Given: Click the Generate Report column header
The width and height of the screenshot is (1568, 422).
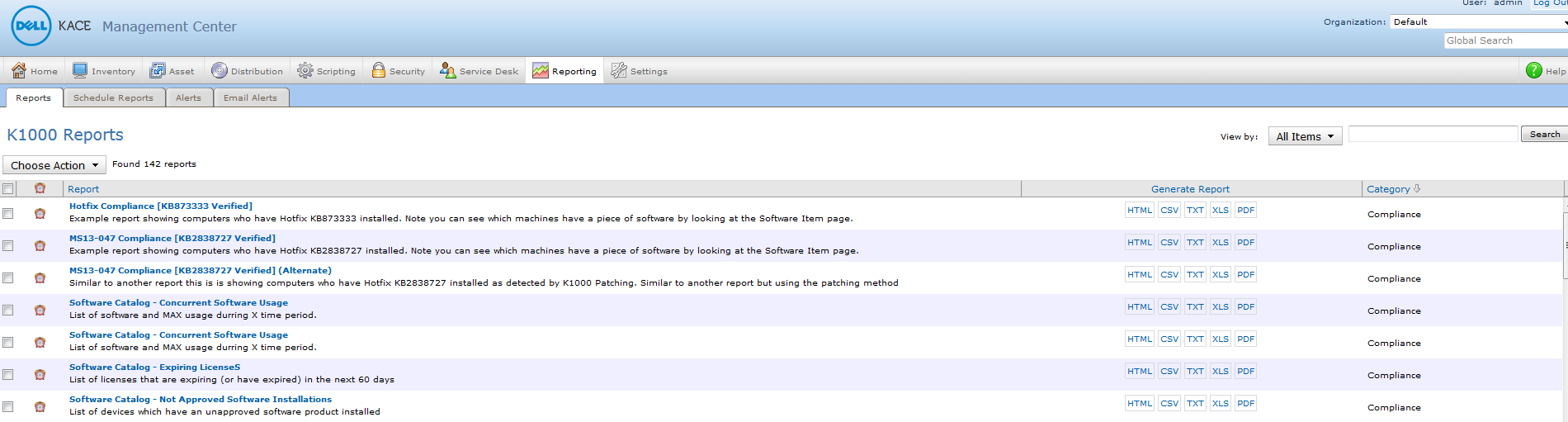Looking at the screenshot, I should tap(1190, 188).
